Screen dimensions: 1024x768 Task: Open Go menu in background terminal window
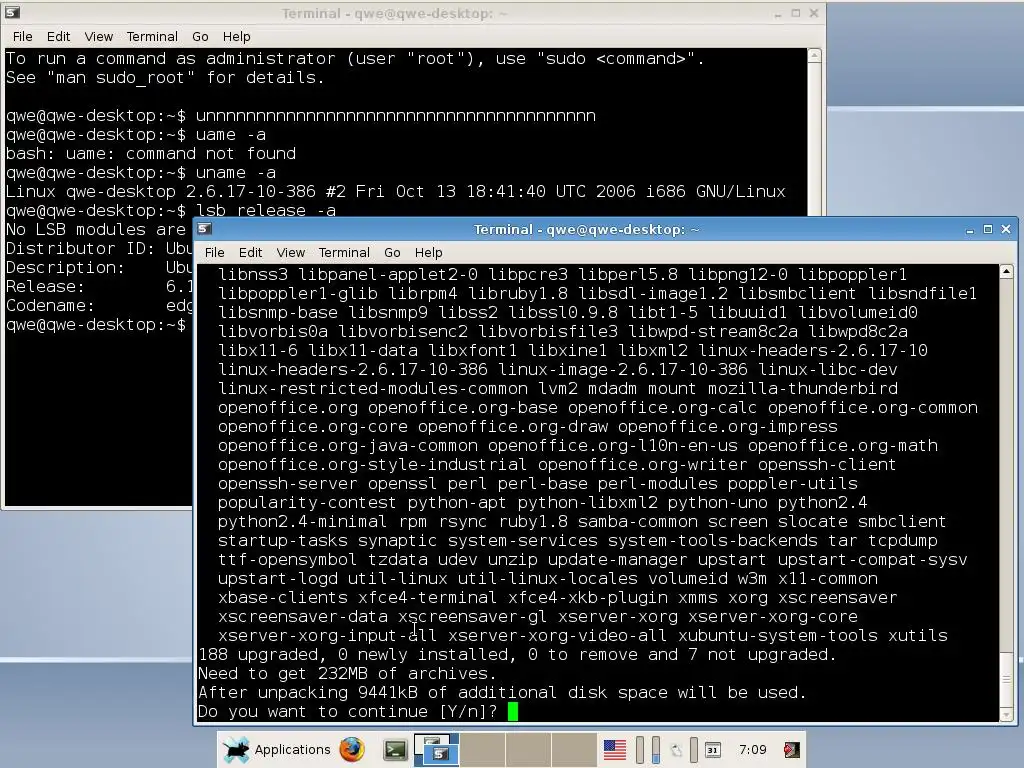click(200, 37)
